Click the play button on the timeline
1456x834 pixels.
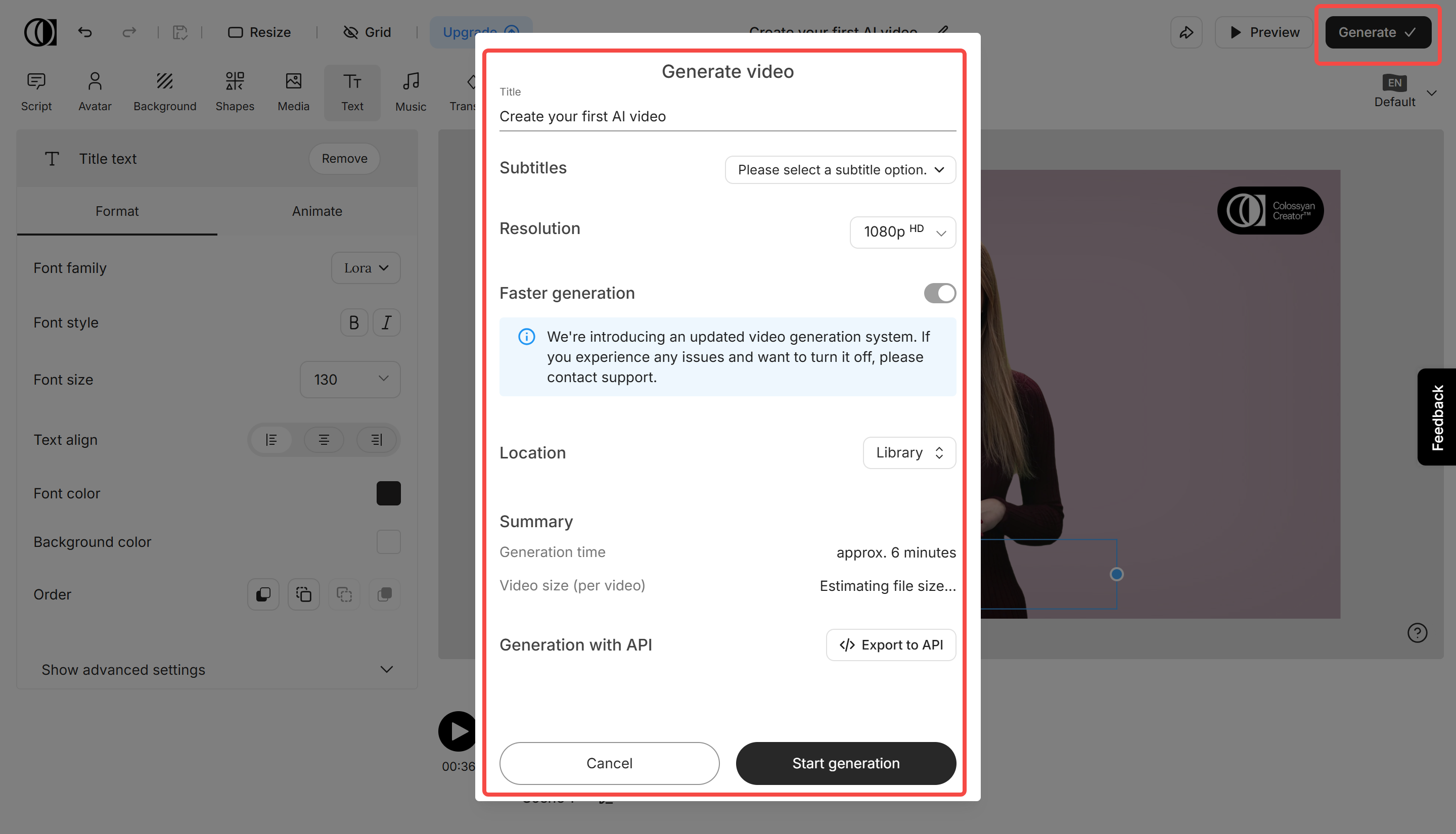coord(457,731)
